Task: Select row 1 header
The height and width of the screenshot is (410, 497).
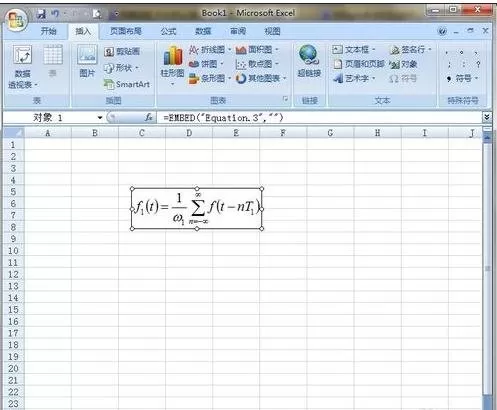Action: point(13,145)
